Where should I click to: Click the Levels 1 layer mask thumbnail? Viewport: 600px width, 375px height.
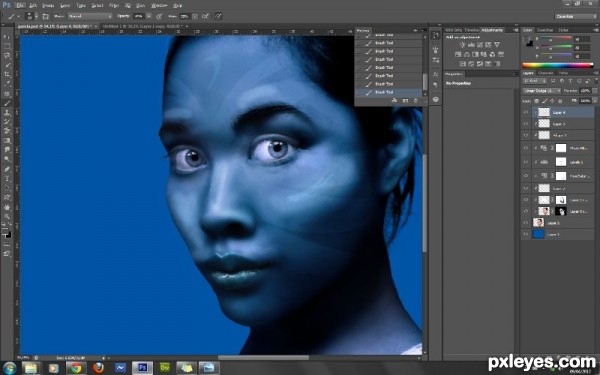(x=561, y=162)
